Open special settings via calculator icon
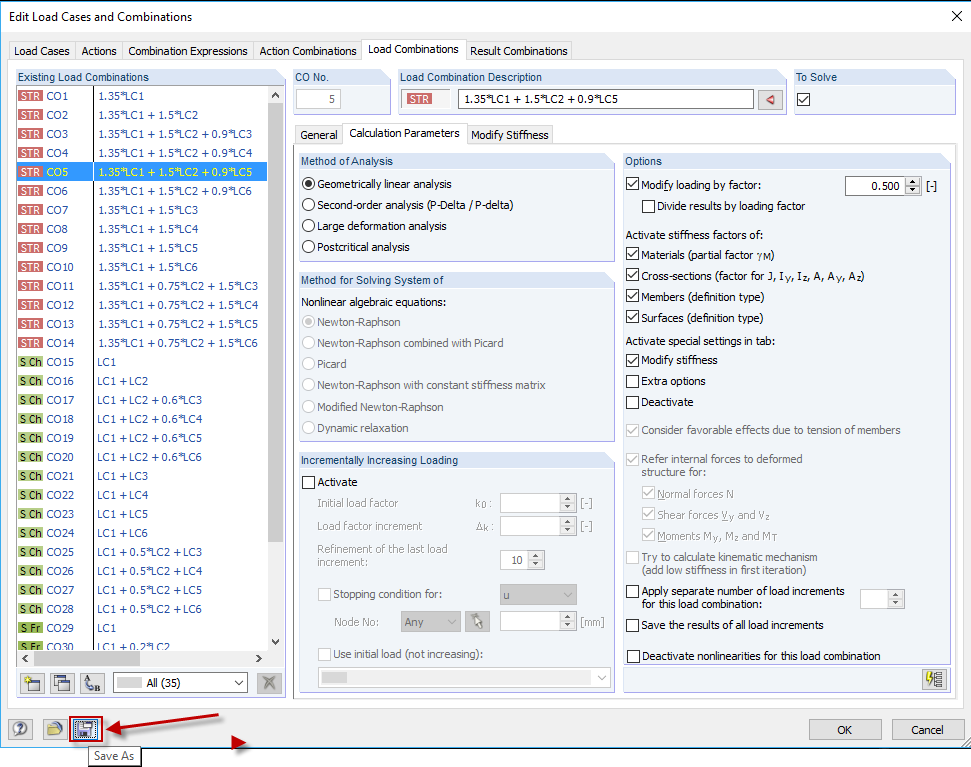The height and width of the screenshot is (767, 971). (x=934, y=679)
